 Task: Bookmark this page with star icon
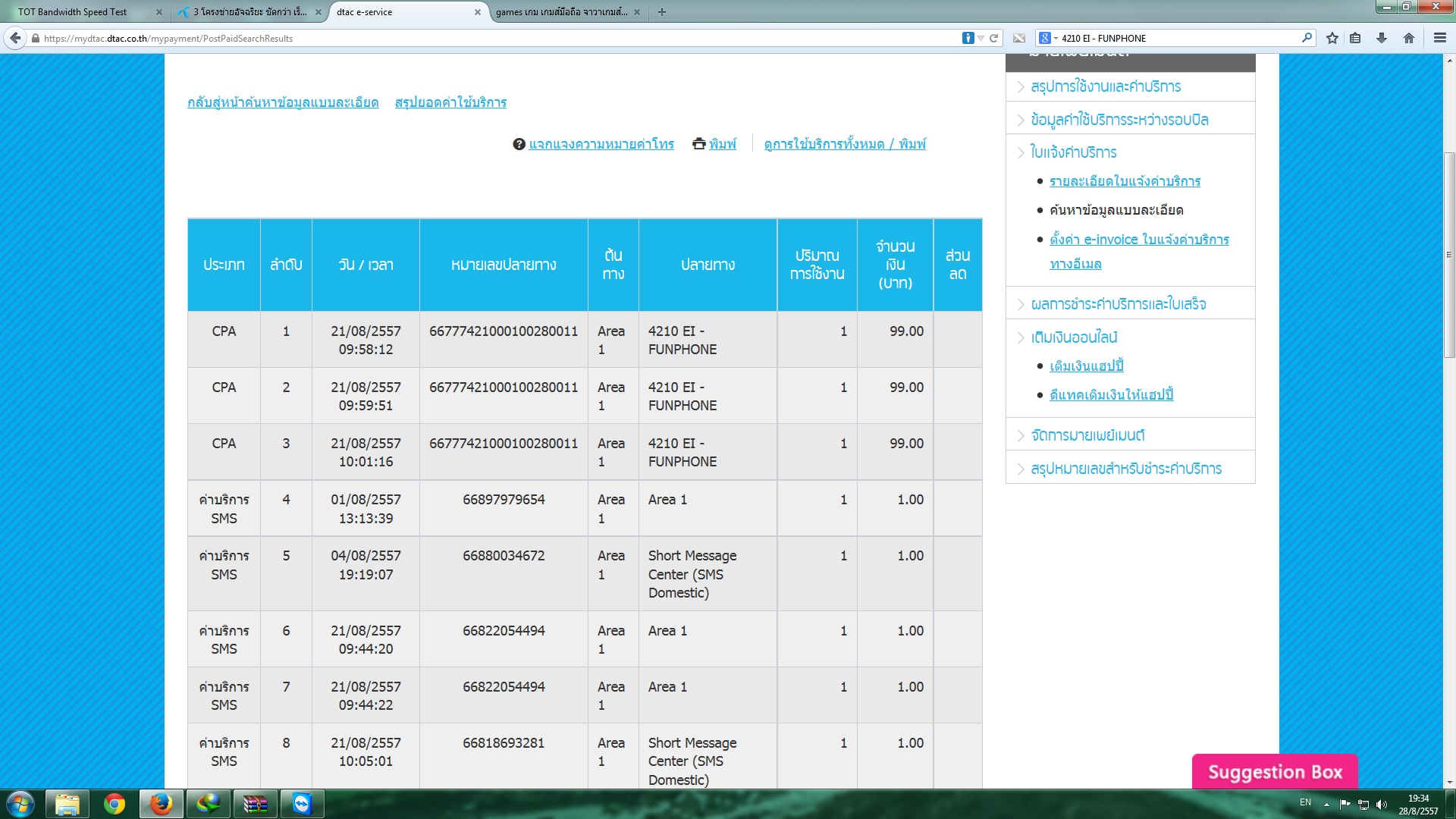click(x=1332, y=38)
